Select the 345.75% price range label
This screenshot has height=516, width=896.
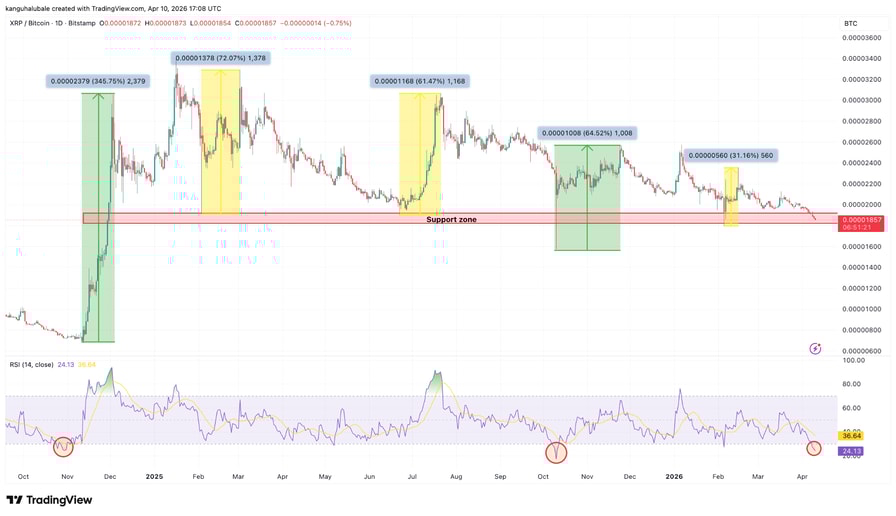click(98, 81)
